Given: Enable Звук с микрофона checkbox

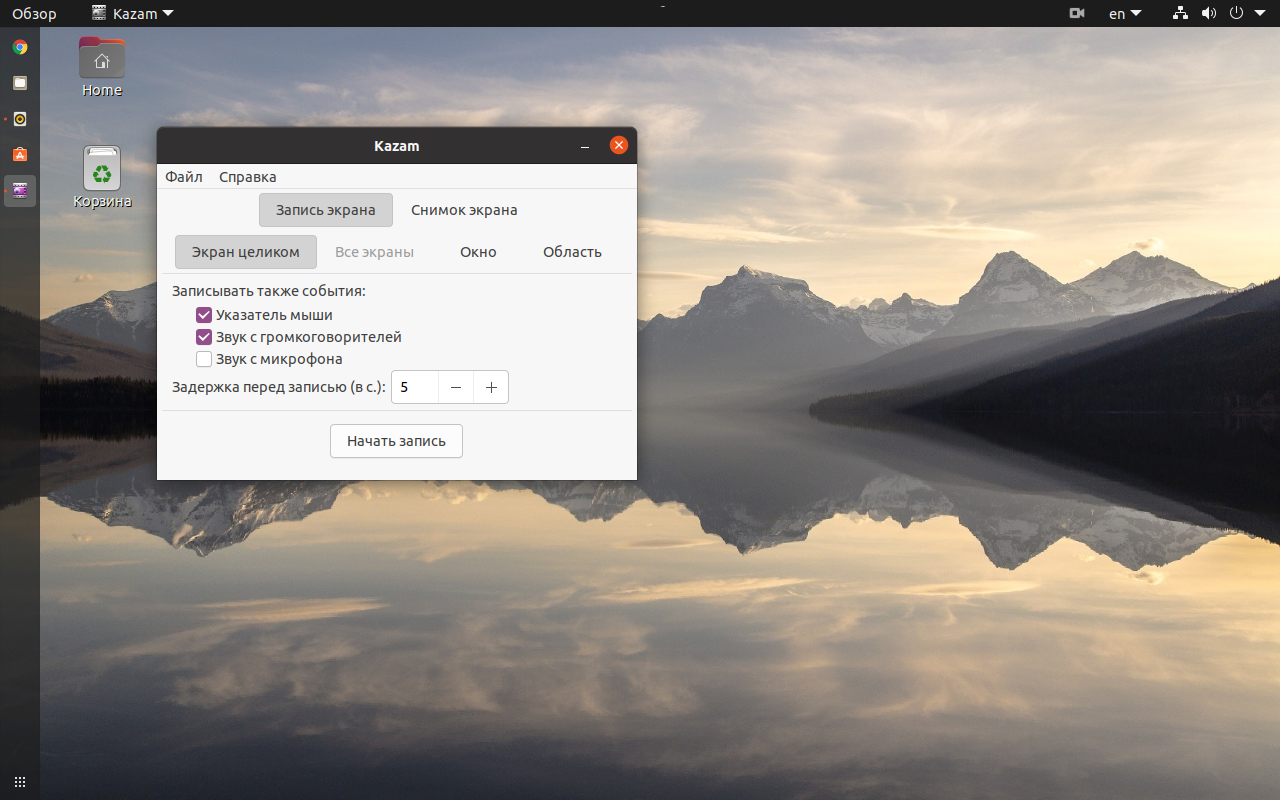Looking at the screenshot, I should pos(204,359).
